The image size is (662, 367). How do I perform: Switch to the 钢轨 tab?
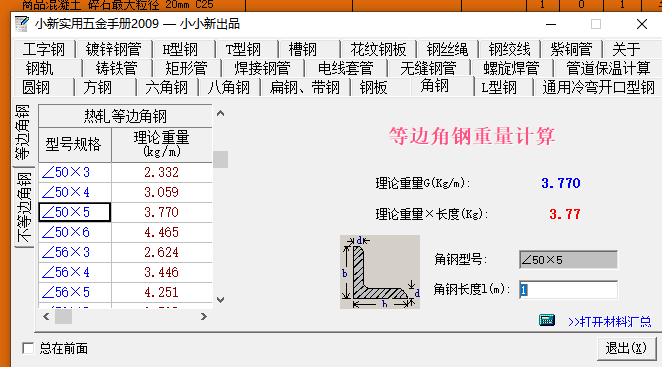click(39, 68)
